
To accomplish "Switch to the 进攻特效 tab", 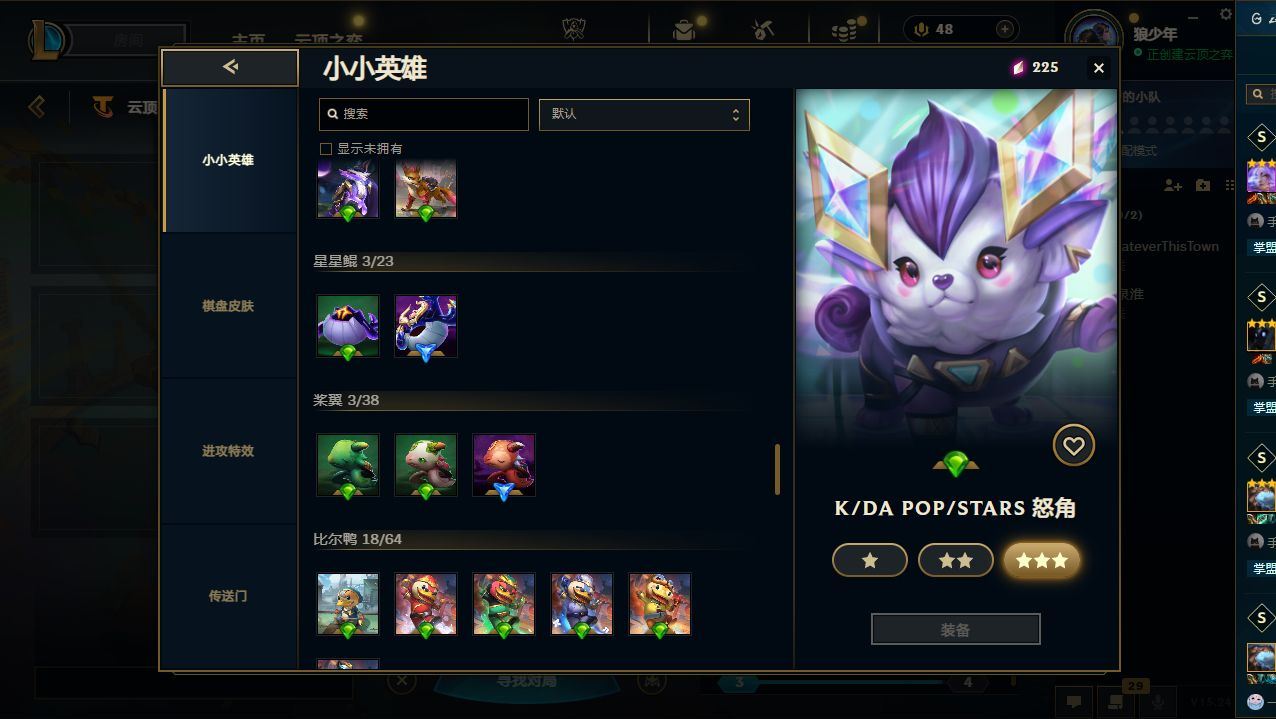I will coord(229,451).
